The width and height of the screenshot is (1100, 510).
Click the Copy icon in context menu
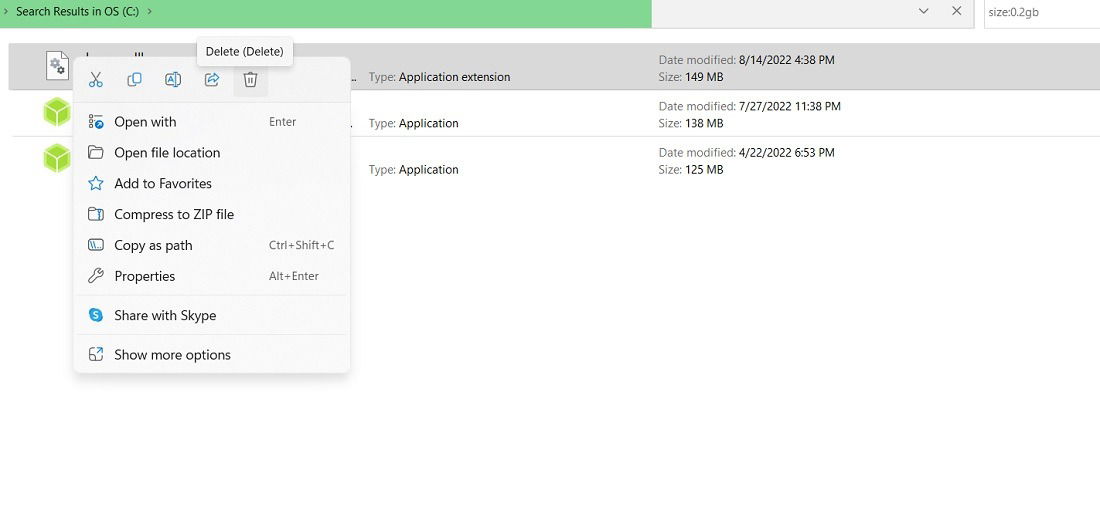(135, 80)
